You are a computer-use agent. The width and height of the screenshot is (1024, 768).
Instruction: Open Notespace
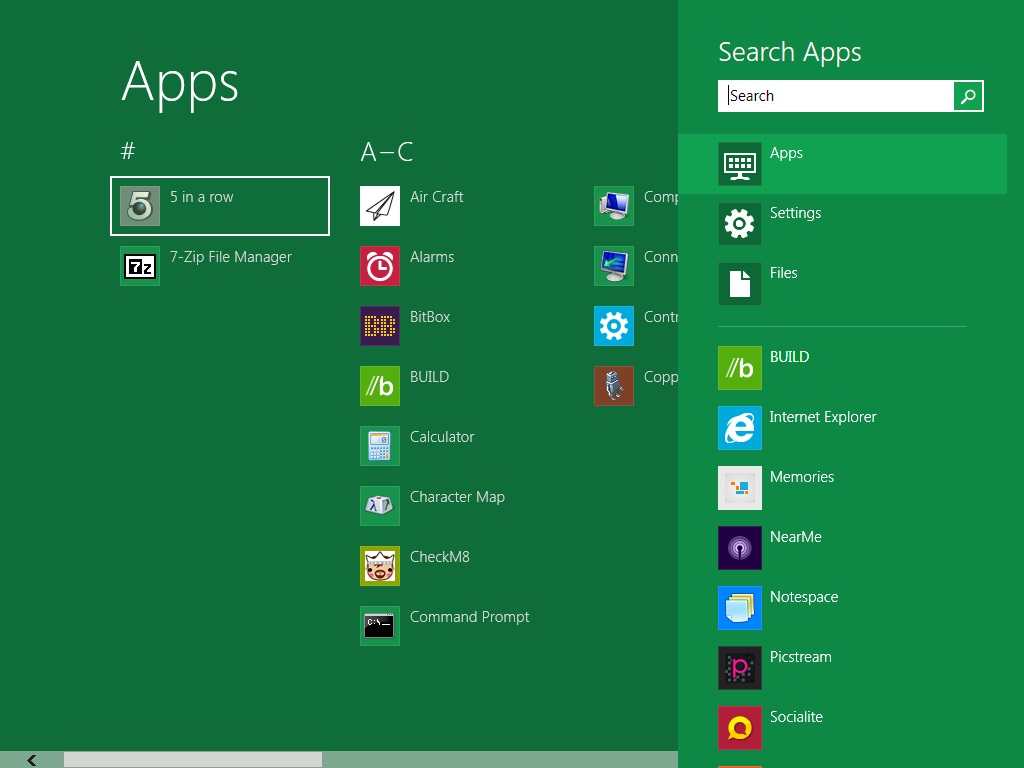tap(803, 597)
